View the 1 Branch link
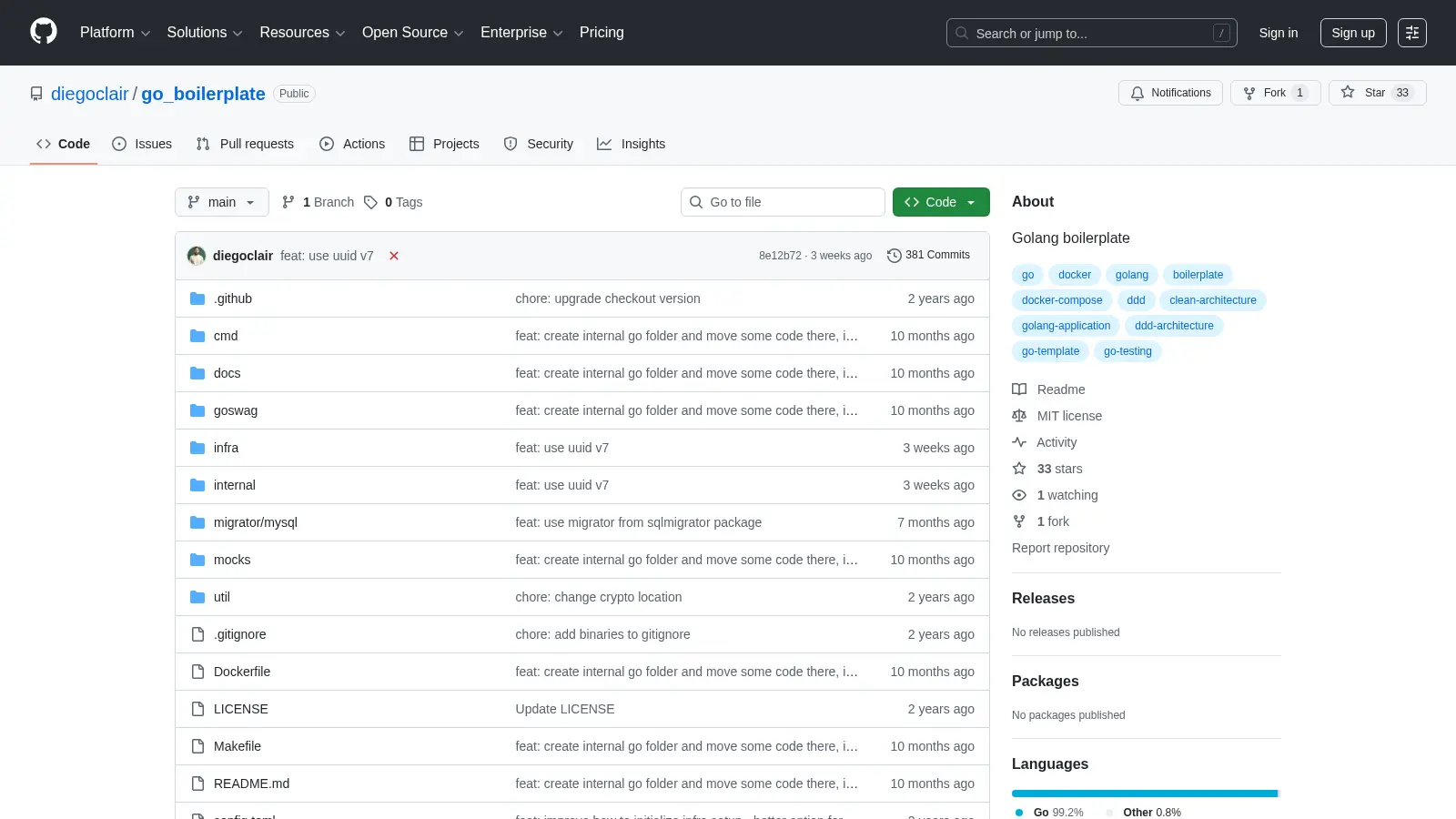The height and width of the screenshot is (819, 1456). [x=318, y=202]
